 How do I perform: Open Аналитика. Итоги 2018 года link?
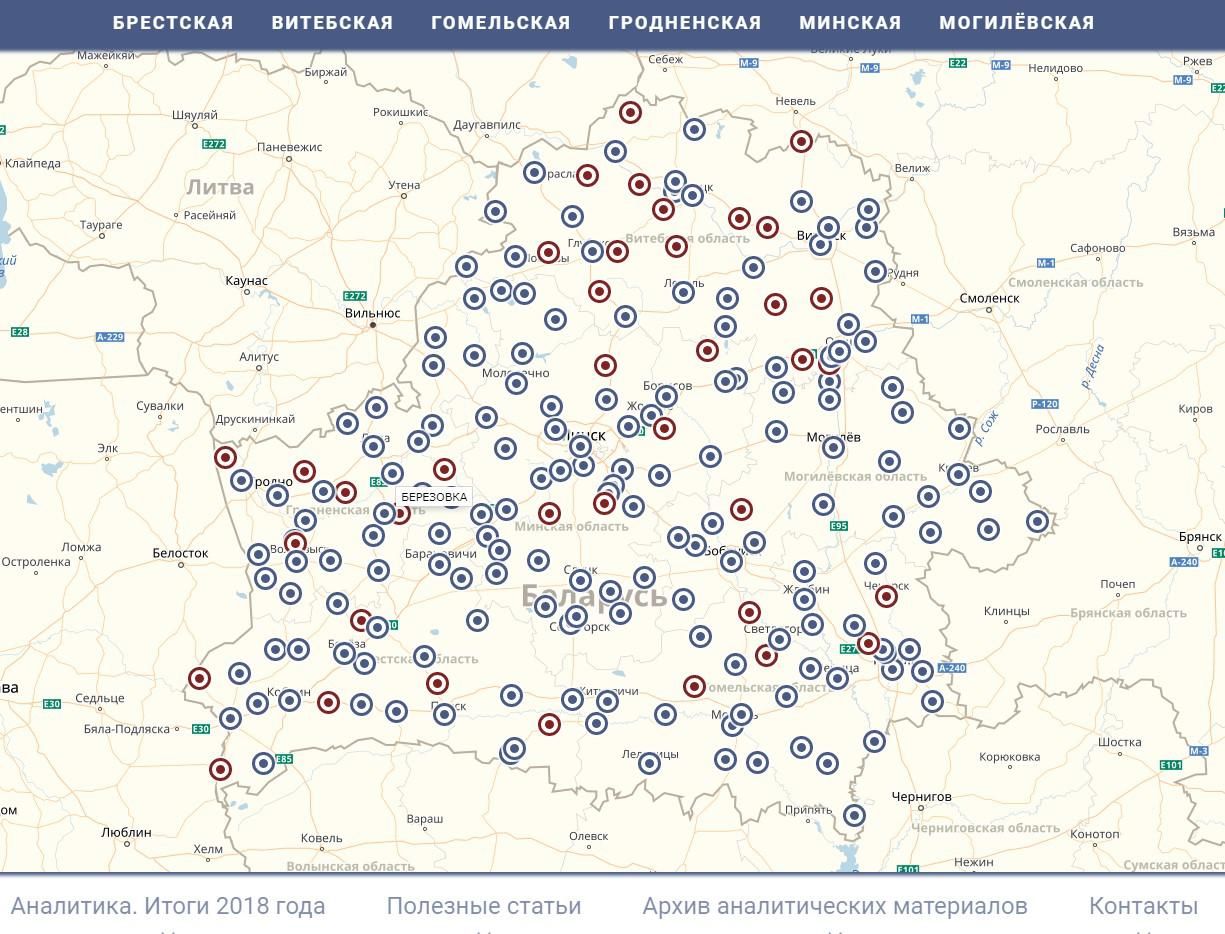(x=168, y=906)
